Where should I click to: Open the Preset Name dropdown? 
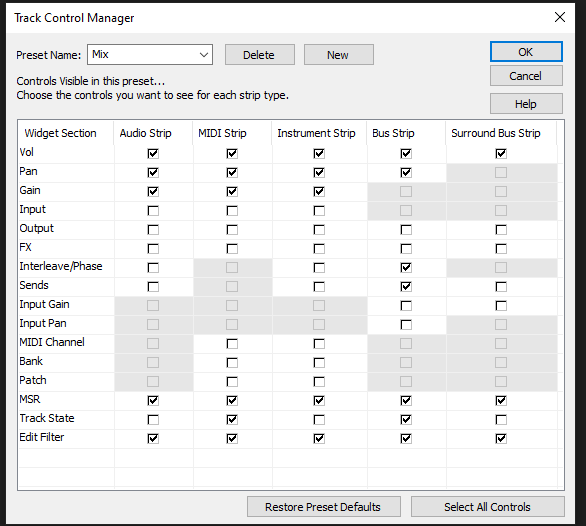coord(150,55)
